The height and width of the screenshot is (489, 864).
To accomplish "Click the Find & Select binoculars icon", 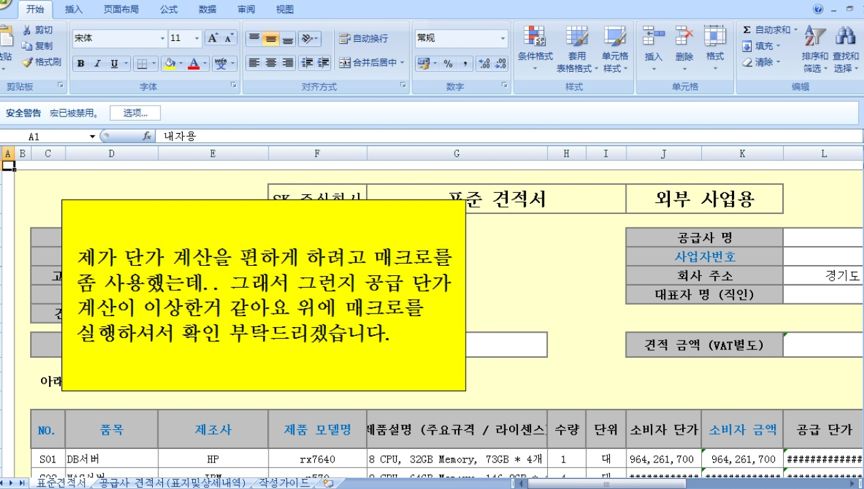I will point(845,46).
